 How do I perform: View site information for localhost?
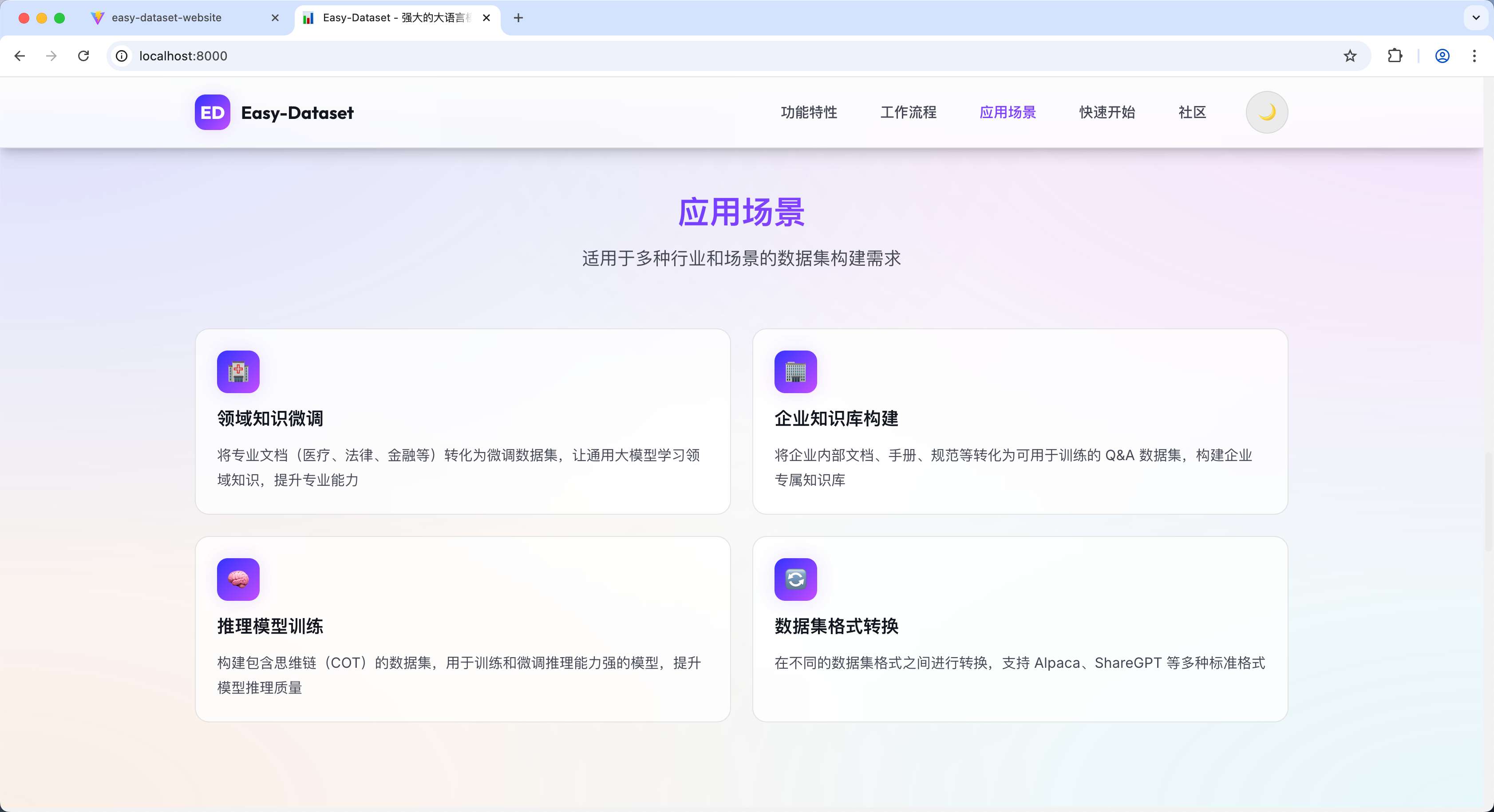point(122,55)
